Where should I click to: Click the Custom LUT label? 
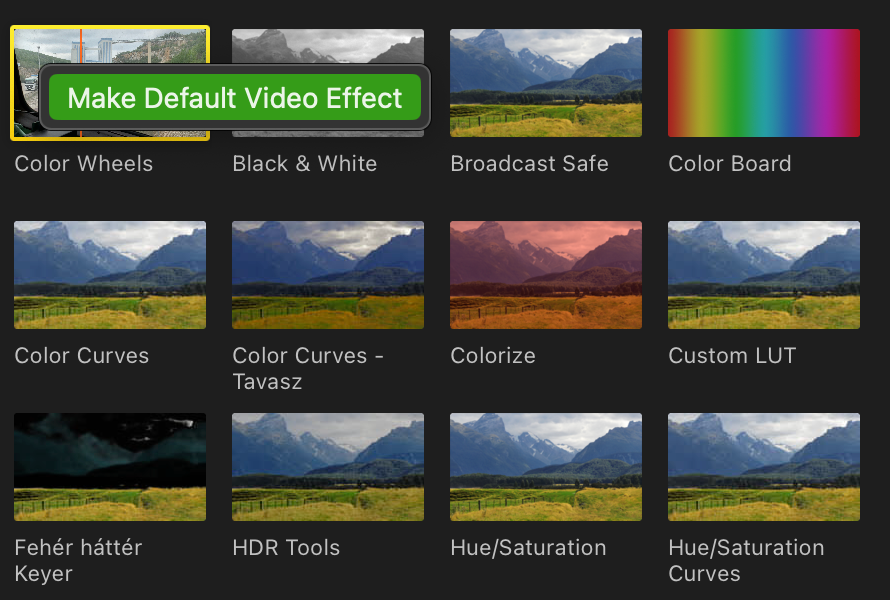coord(732,355)
